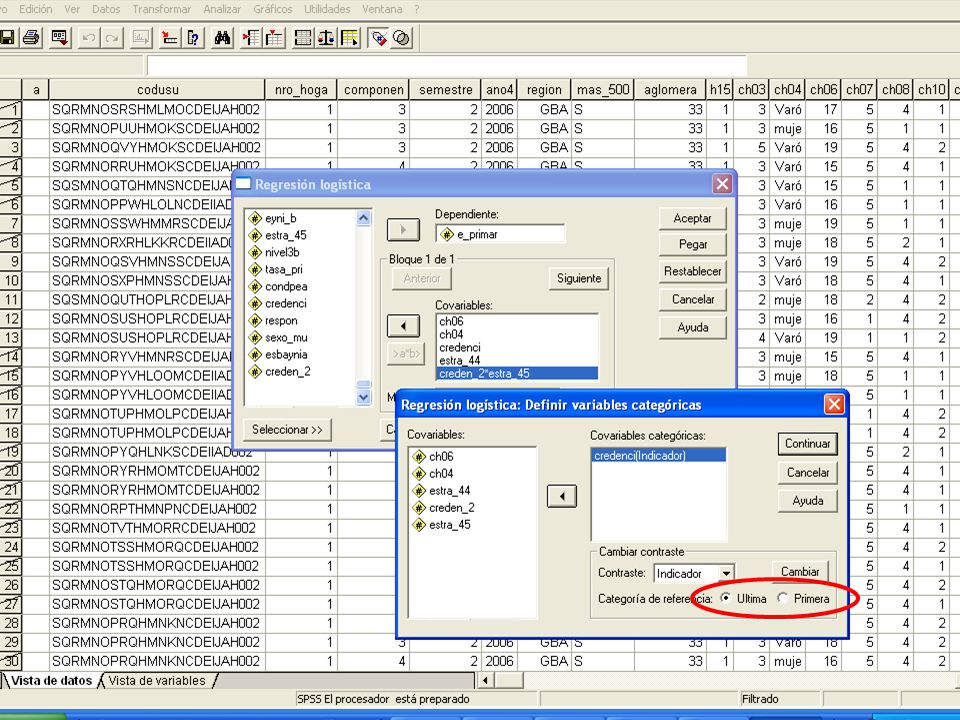This screenshot has height=720, width=960.
Task: Click the Insert Case toolbar icon
Action: pos(250,38)
